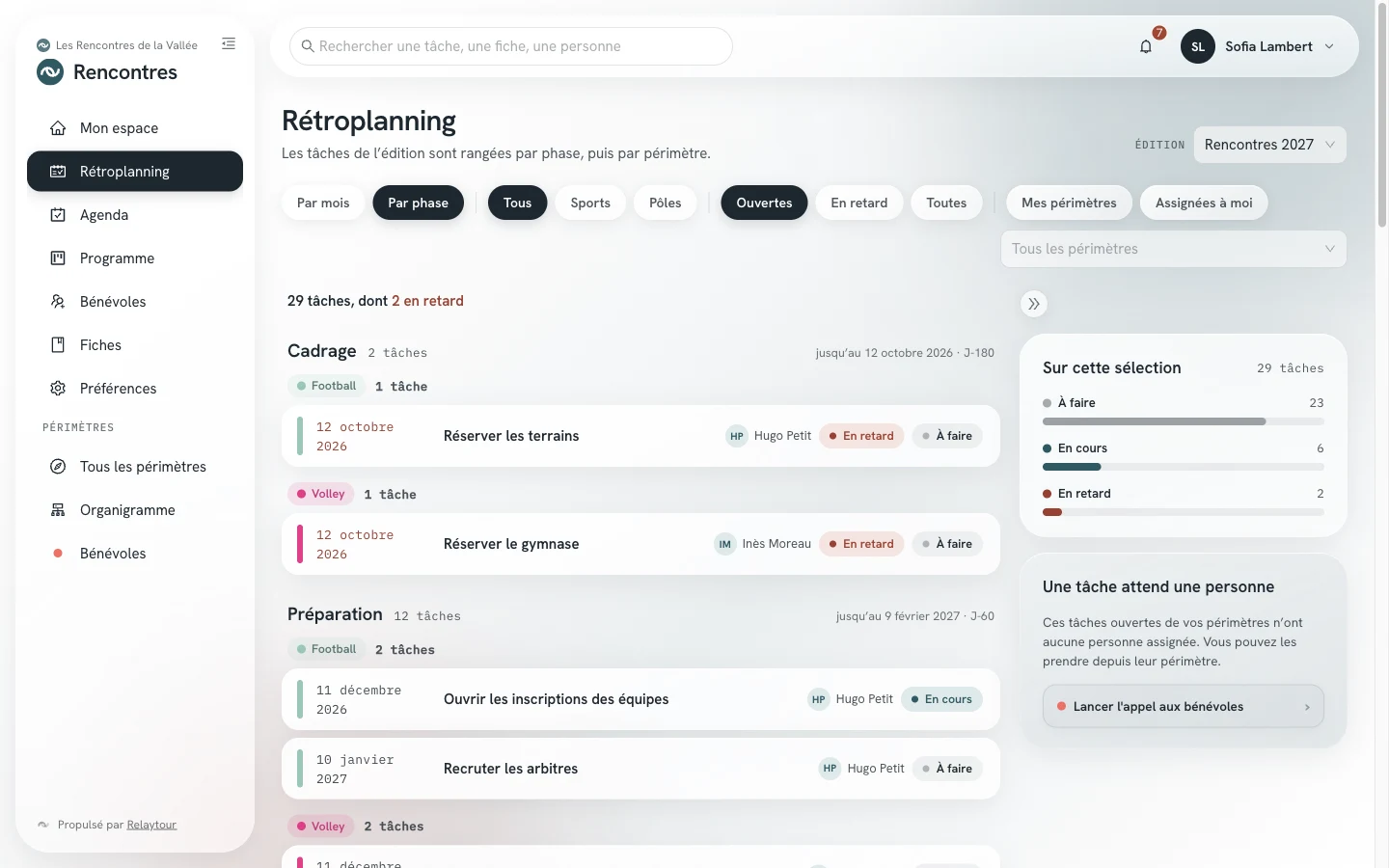1389x868 pixels.
Task: Collapse the sidebar with the menu icon
Action: click(x=229, y=43)
